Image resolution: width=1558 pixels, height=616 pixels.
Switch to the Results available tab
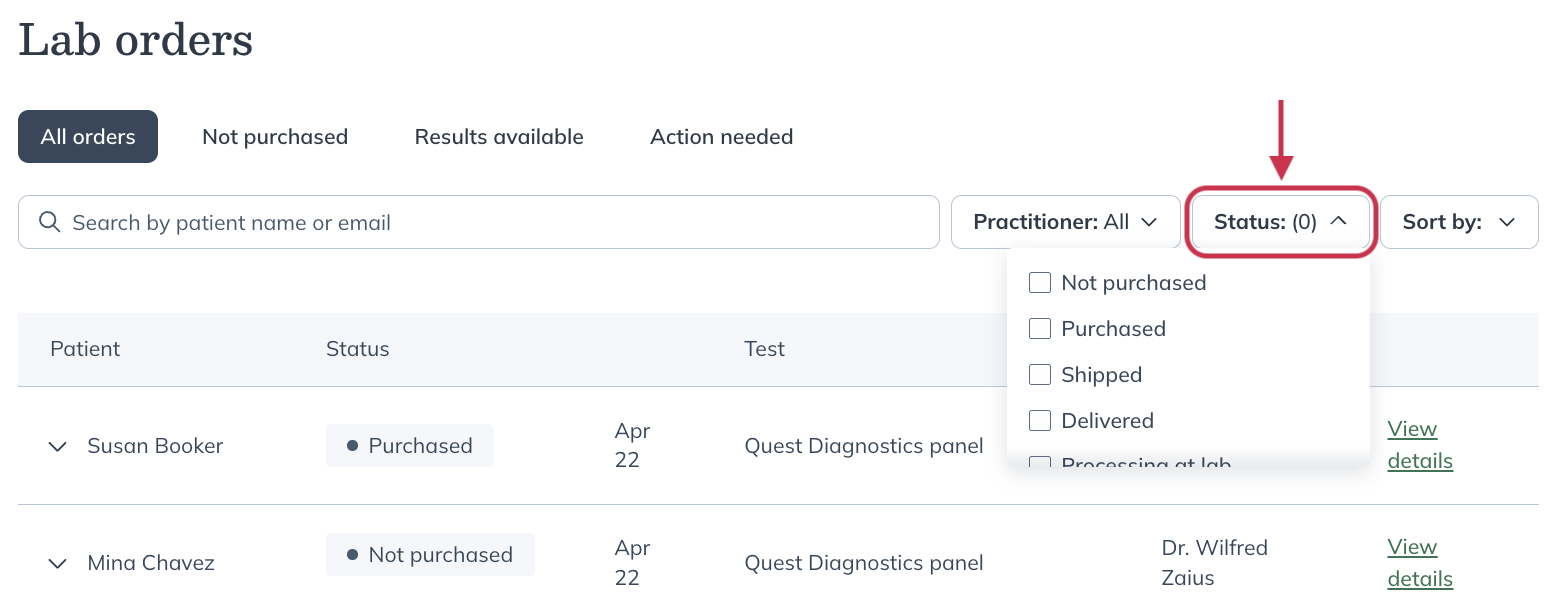pos(498,136)
